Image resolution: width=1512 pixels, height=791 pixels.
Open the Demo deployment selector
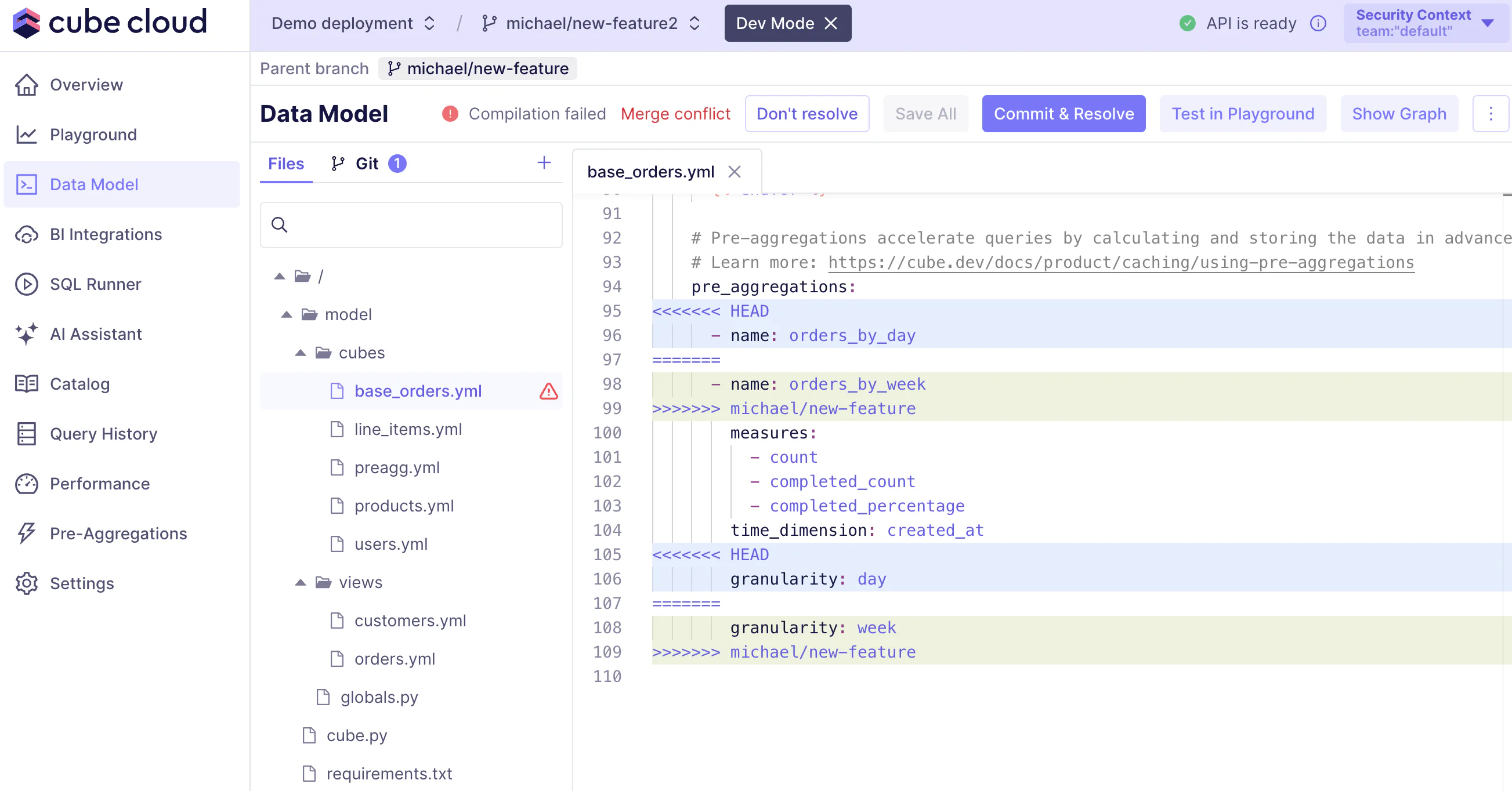[x=353, y=23]
